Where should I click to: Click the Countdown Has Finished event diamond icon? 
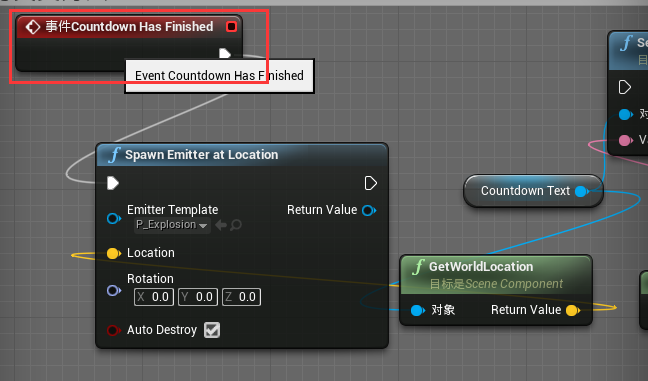[x=32, y=27]
